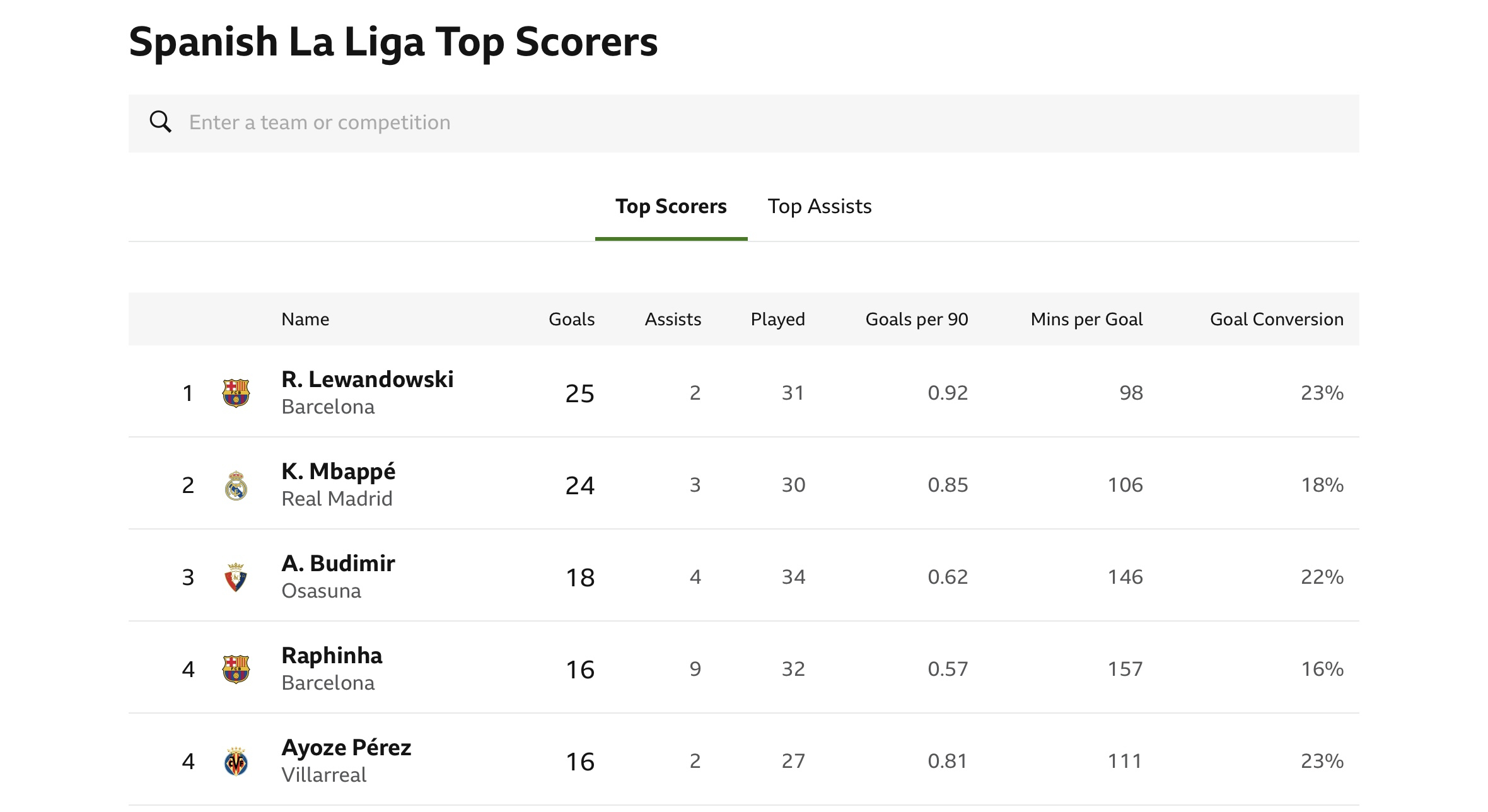Click Barcelona crest beside R. Lewandowski
Viewport: 1488px width, 812px height.
point(236,393)
